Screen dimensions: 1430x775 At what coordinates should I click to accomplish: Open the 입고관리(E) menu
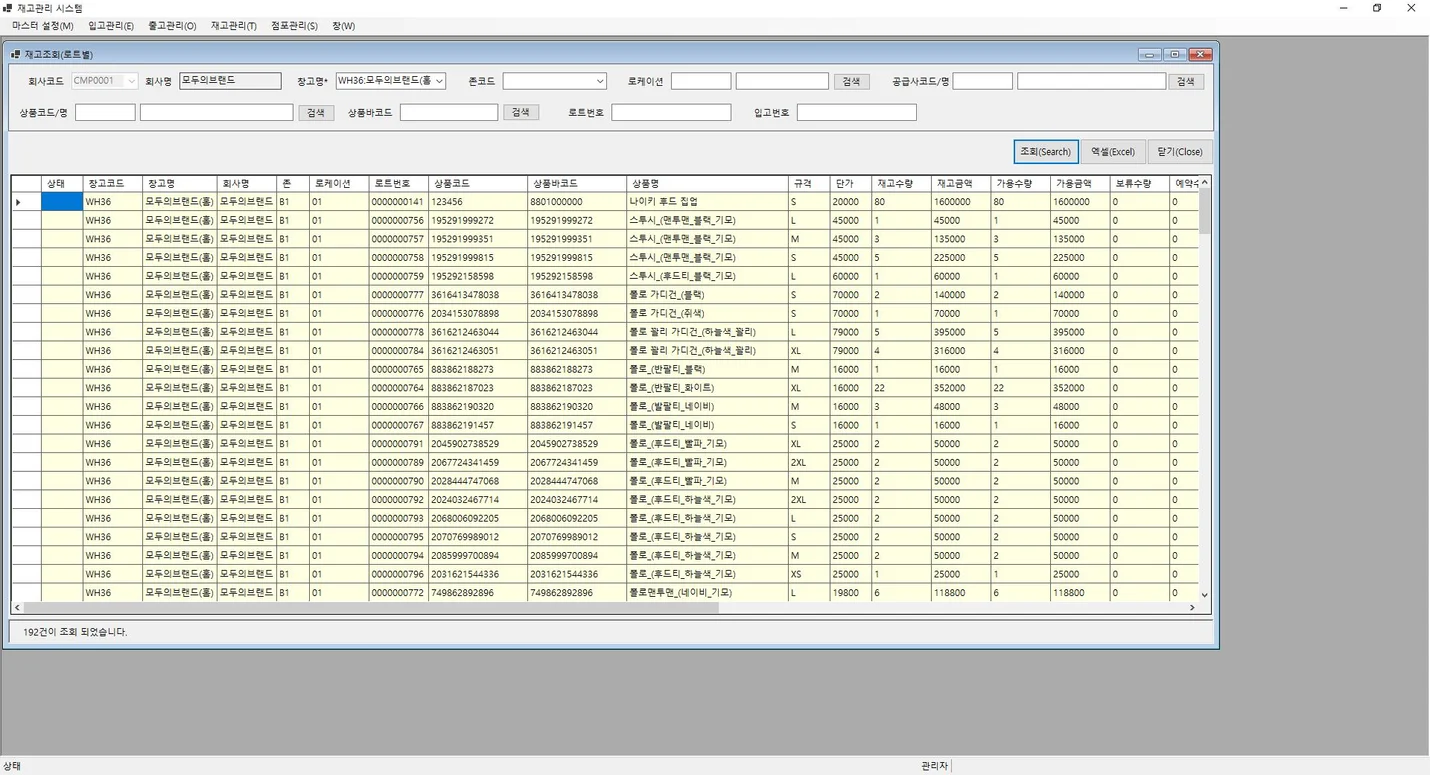[111, 26]
